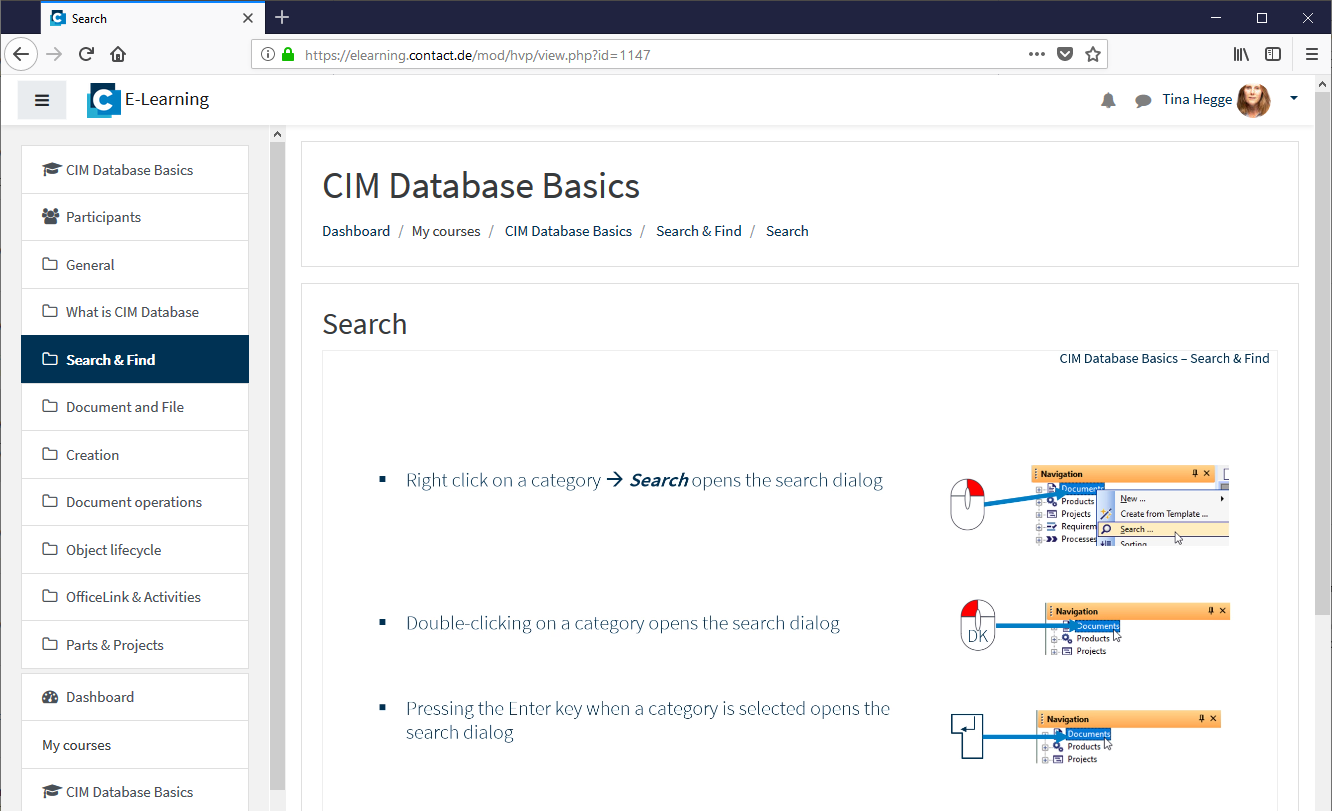This screenshot has width=1332, height=811.
Task: Click My courses breadcrumb link
Action: pos(446,231)
